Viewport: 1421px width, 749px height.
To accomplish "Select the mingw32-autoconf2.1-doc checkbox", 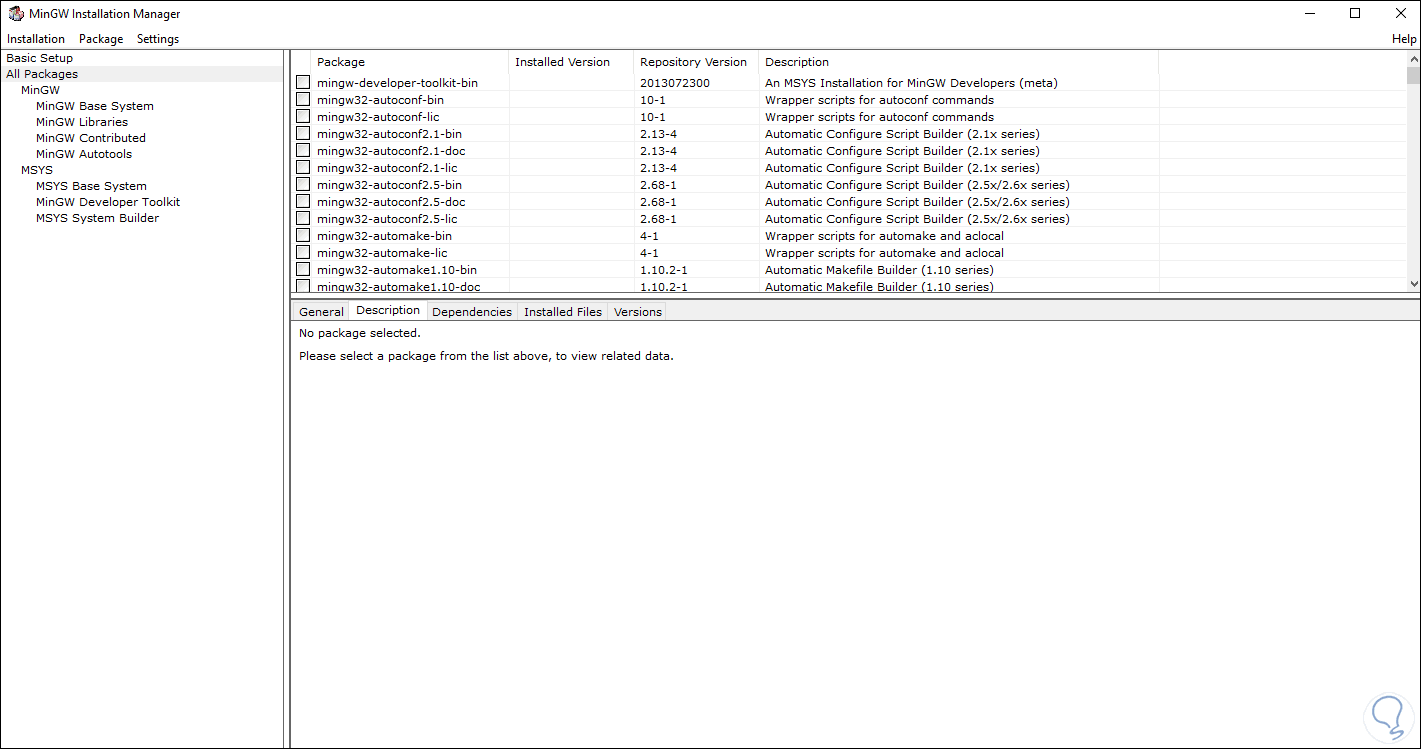I will pos(303,151).
